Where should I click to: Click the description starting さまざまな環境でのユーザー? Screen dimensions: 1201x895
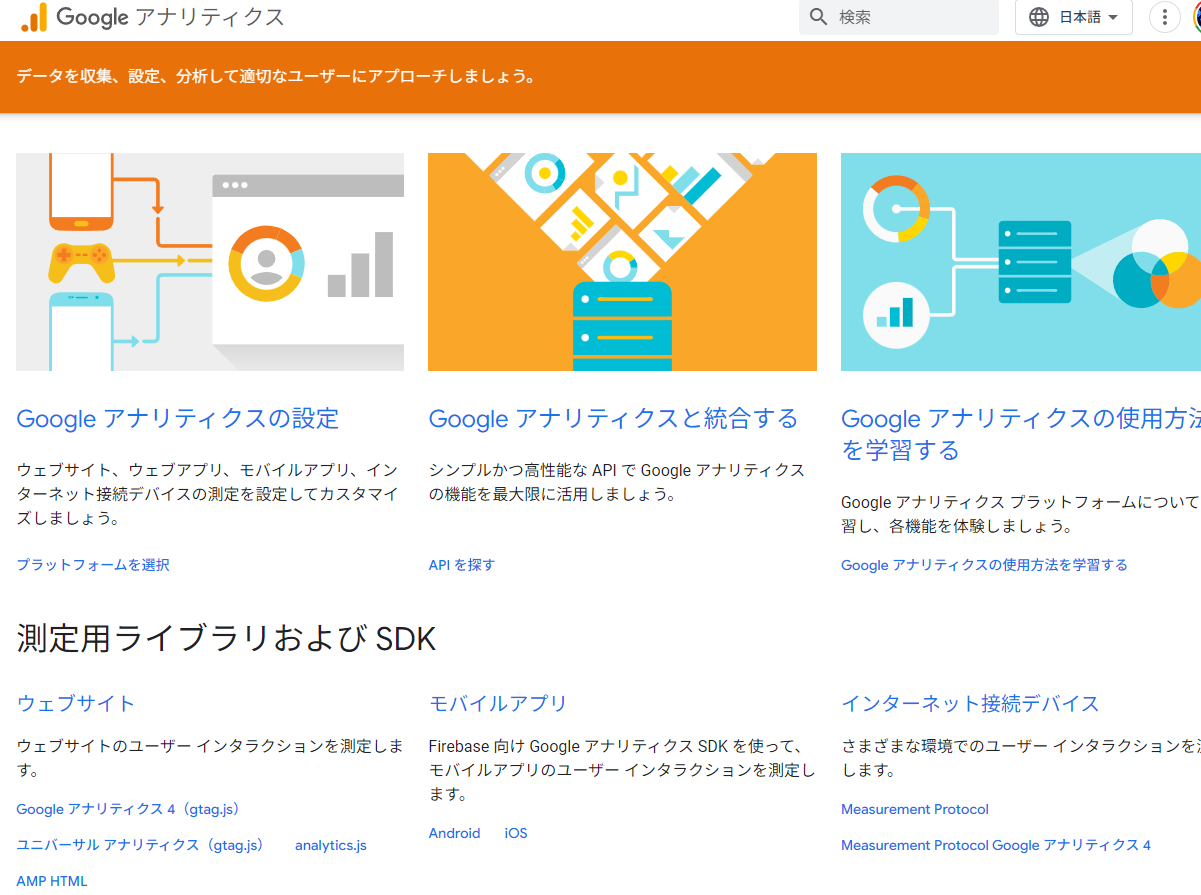[1020, 758]
